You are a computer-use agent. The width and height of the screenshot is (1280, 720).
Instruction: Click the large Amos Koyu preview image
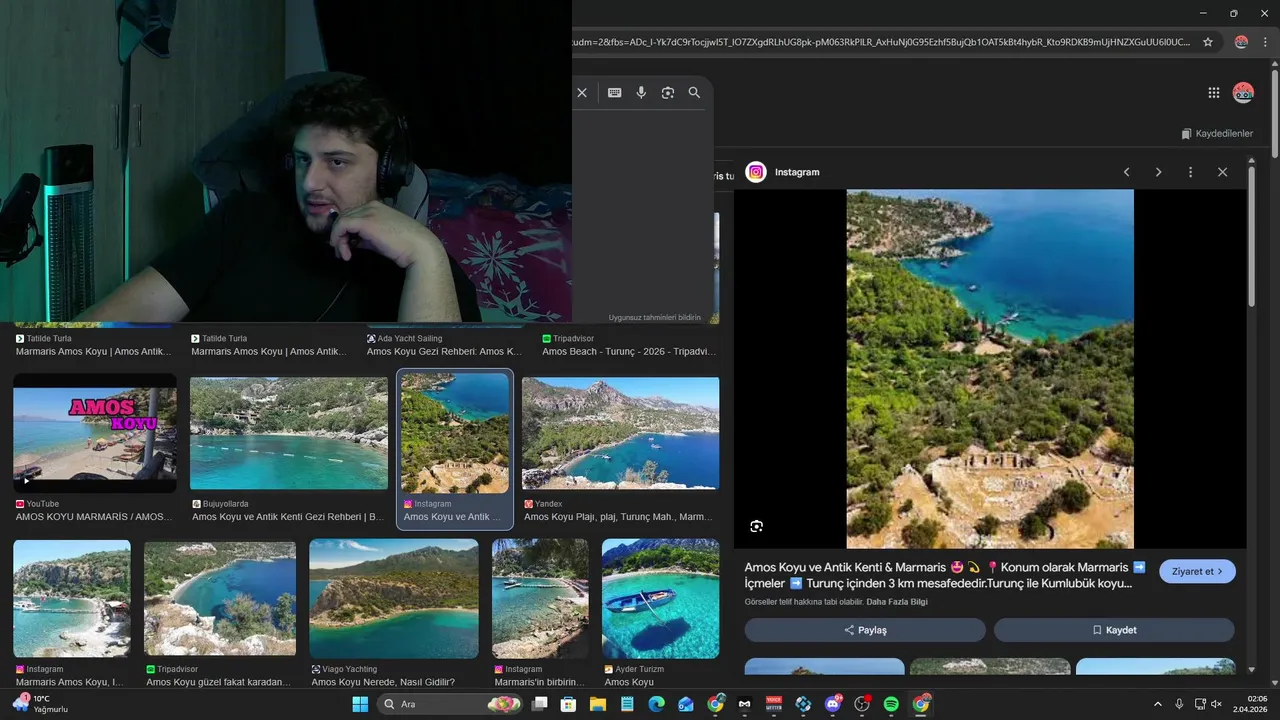point(990,369)
